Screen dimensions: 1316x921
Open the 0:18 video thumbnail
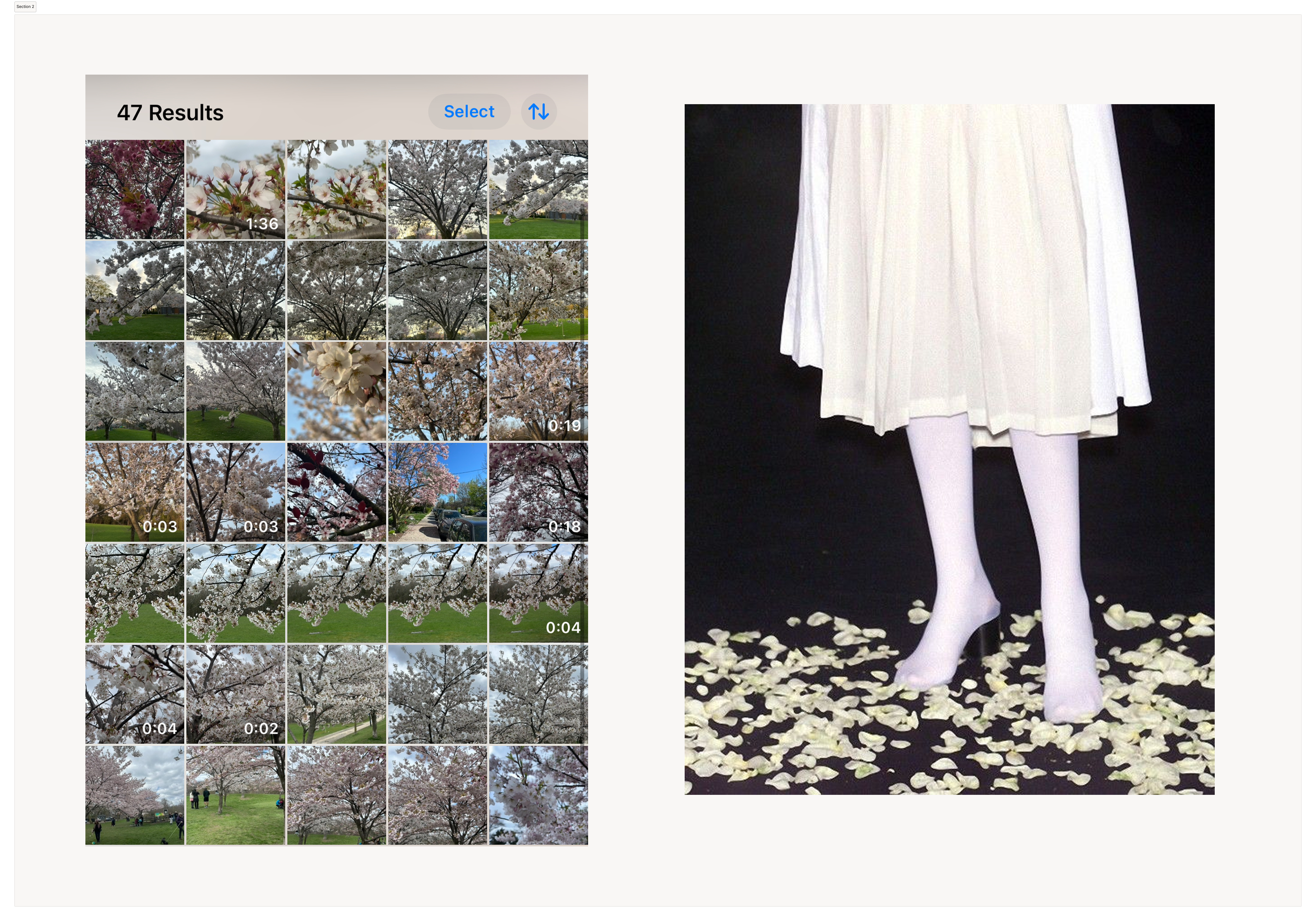coord(538,492)
